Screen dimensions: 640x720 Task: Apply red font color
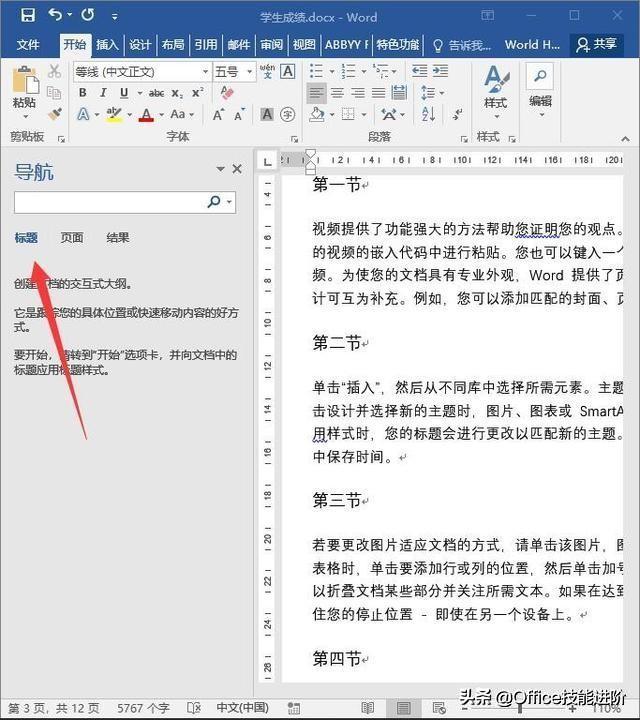(146, 114)
